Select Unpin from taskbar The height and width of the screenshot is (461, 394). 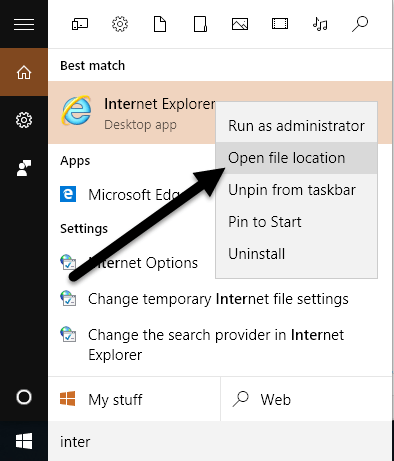click(296, 190)
